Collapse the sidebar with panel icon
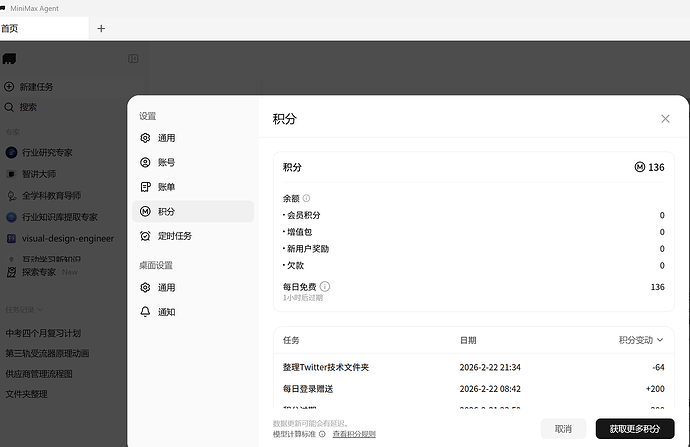The image size is (690, 447). tap(133, 59)
